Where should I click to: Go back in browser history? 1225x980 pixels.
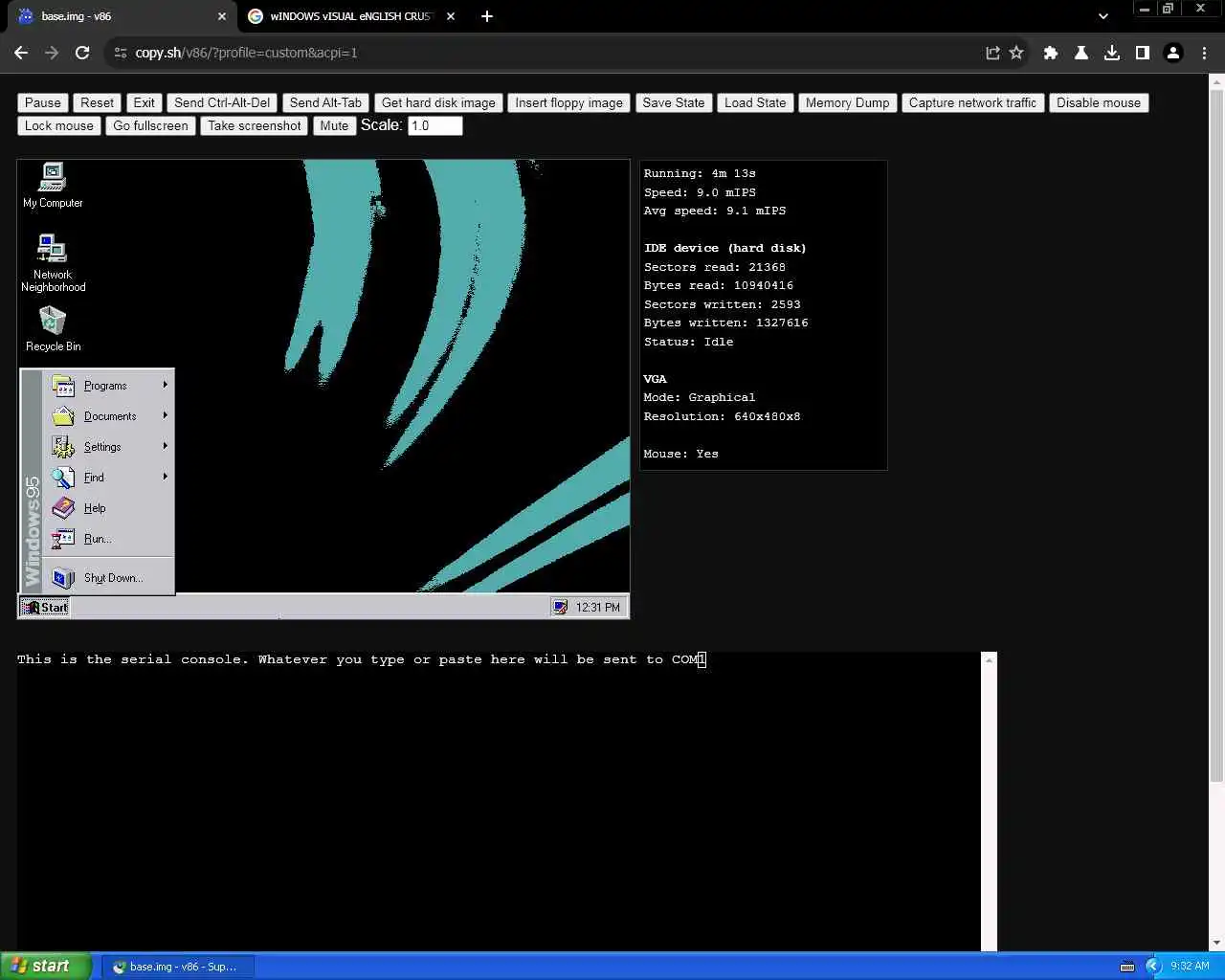click(x=21, y=53)
